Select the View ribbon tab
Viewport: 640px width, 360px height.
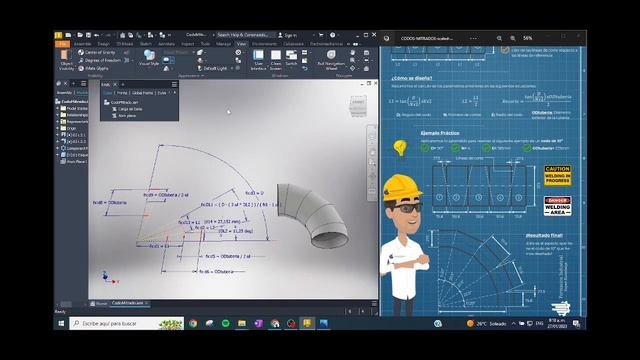pos(242,44)
